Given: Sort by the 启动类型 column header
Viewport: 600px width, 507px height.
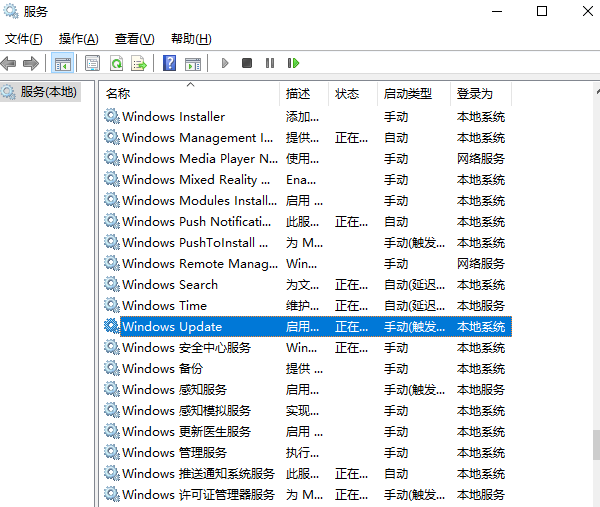Looking at the screenshot, I should (x=414, y=94).
